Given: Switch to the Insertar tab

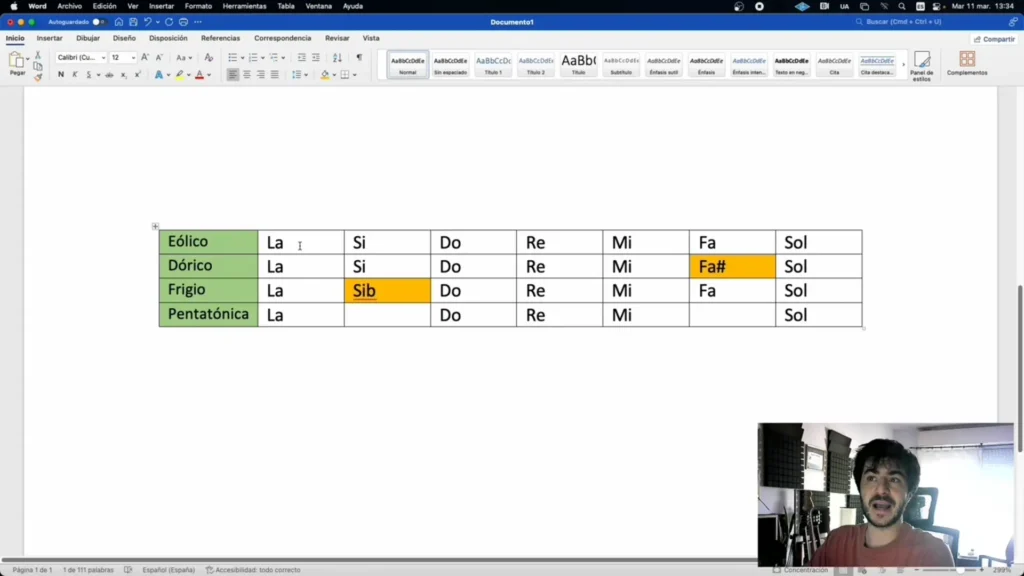Looking at the screenshot, I should [x=50, y=39].
